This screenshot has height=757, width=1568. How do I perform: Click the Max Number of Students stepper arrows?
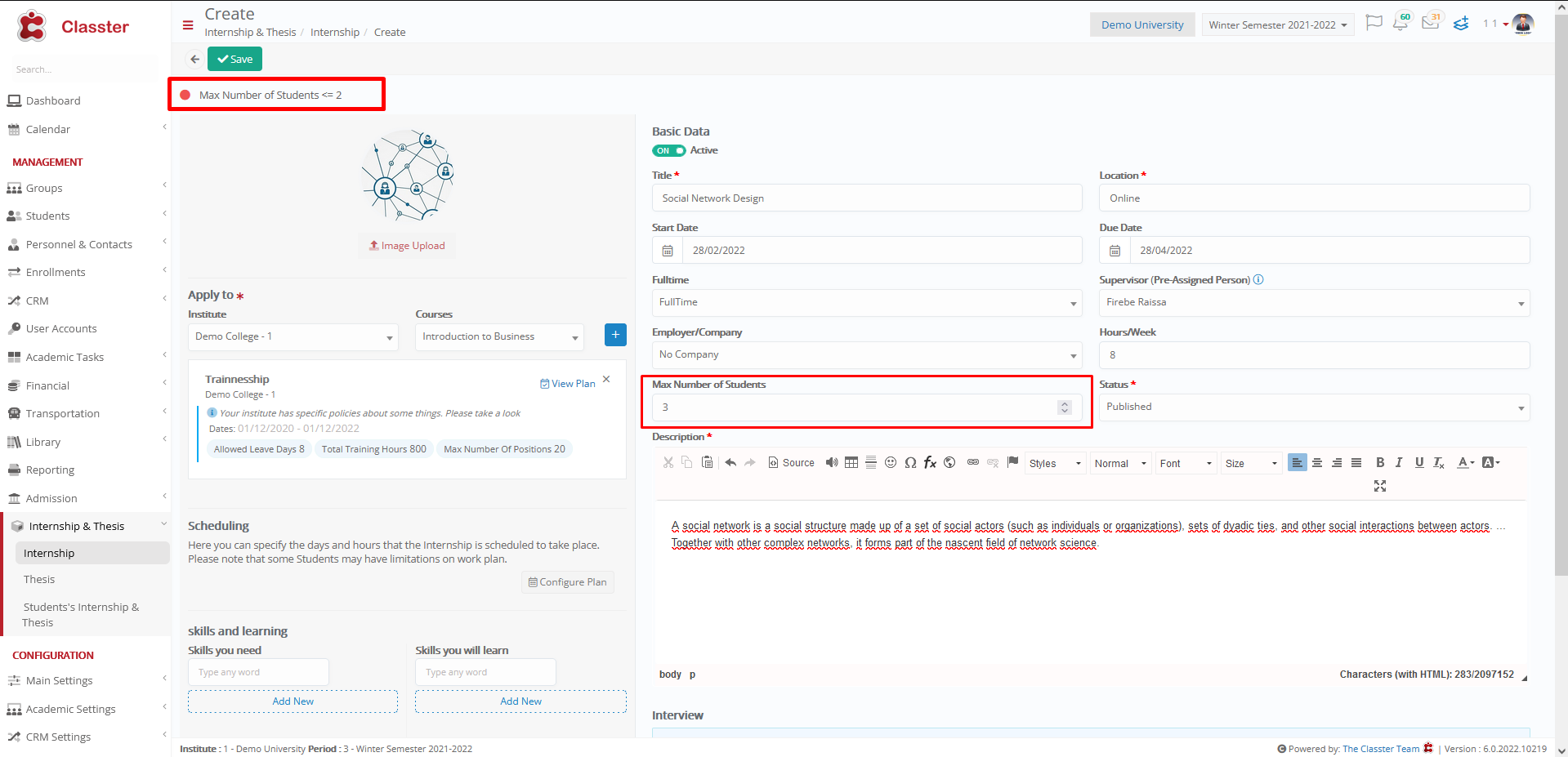(x=1064, y=407)
